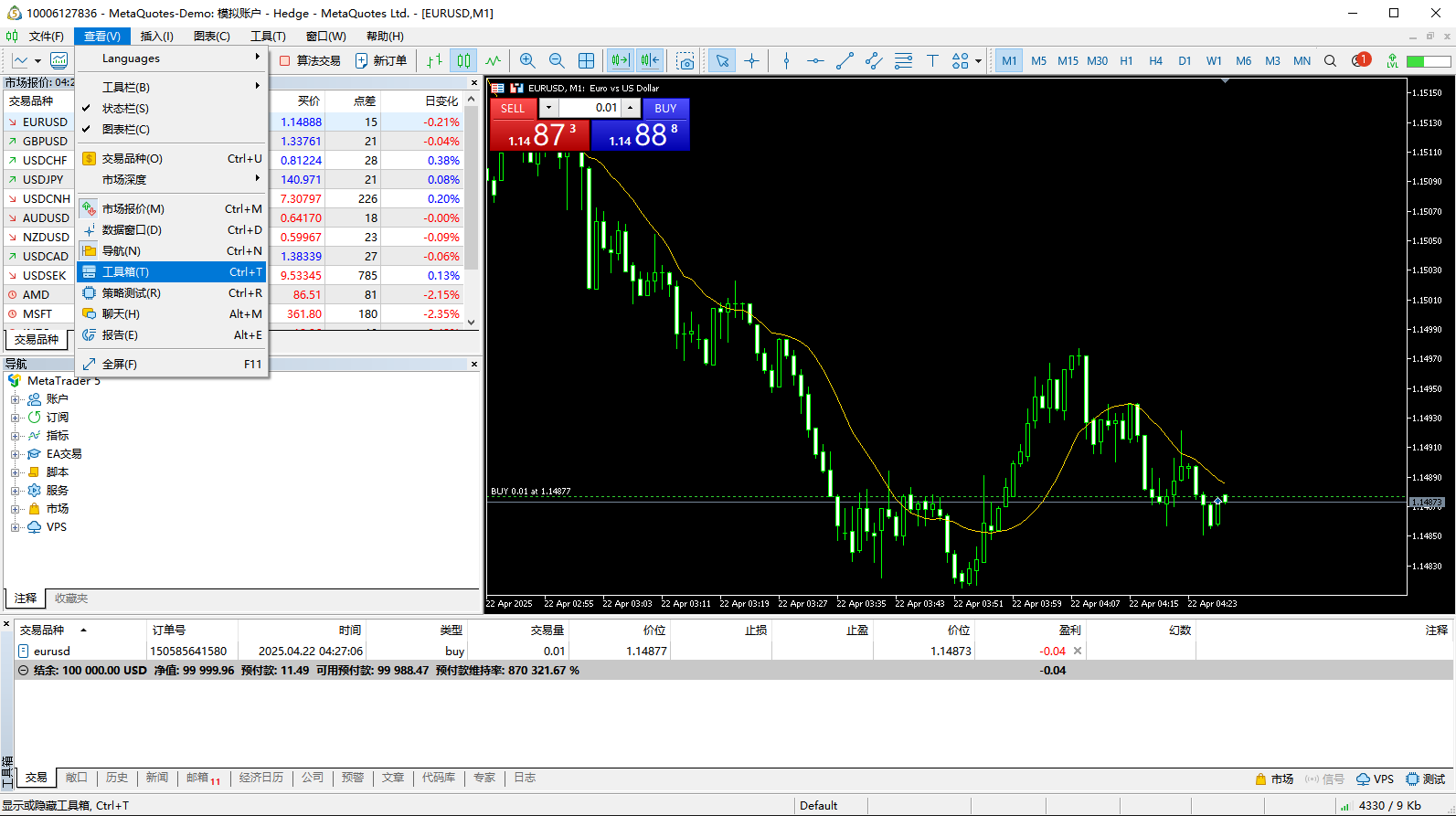Select the text label tool
This screenshot has width=1456, height=816.
[932, 60]
